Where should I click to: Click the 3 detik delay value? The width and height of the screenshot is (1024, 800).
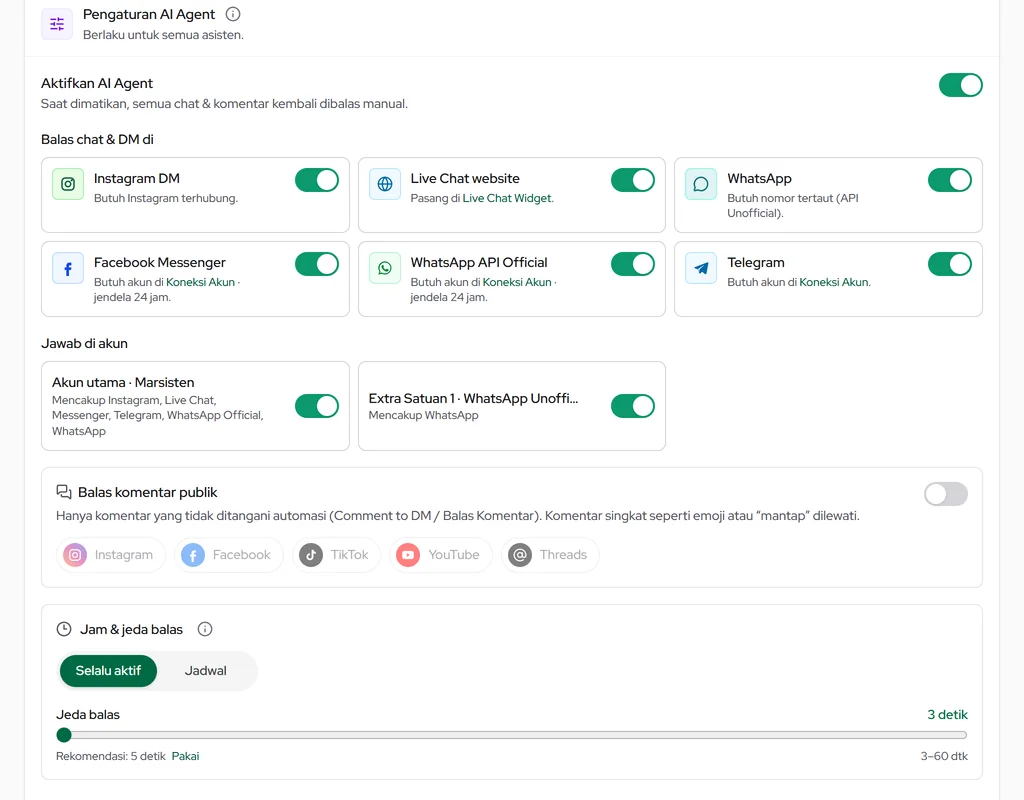pyautogui.click(x=948, y=714)
